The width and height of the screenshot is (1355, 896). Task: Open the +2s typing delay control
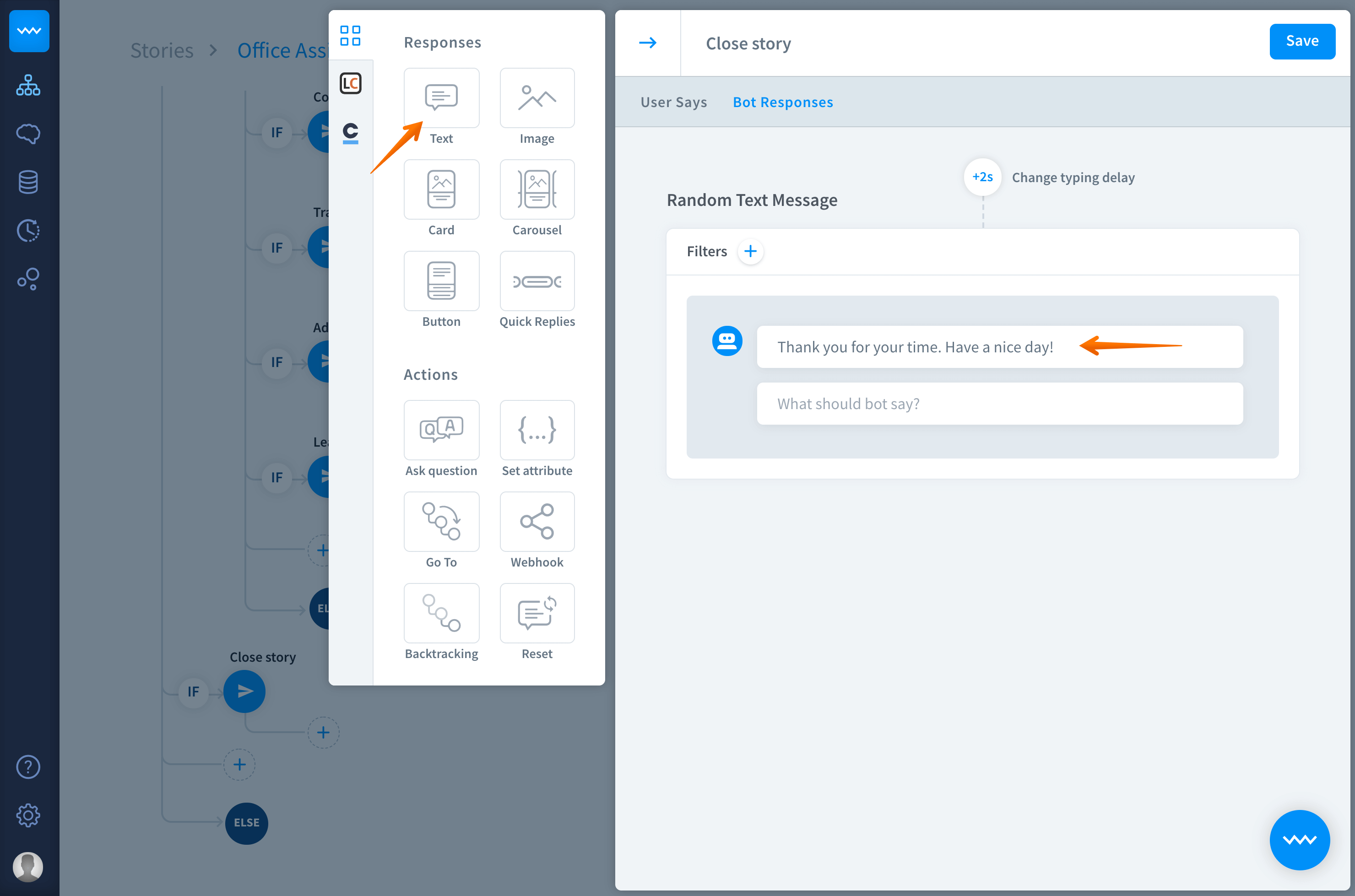[x=982, y=177]
